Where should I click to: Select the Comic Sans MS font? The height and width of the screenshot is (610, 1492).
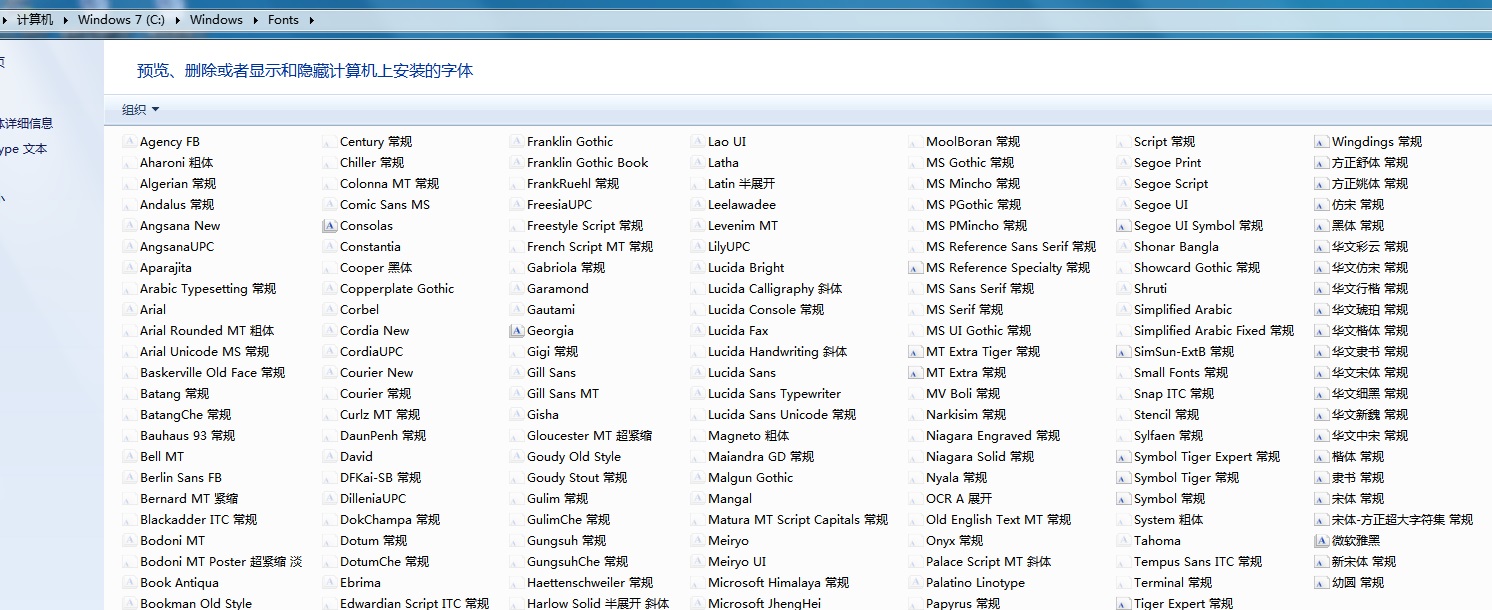385,205
